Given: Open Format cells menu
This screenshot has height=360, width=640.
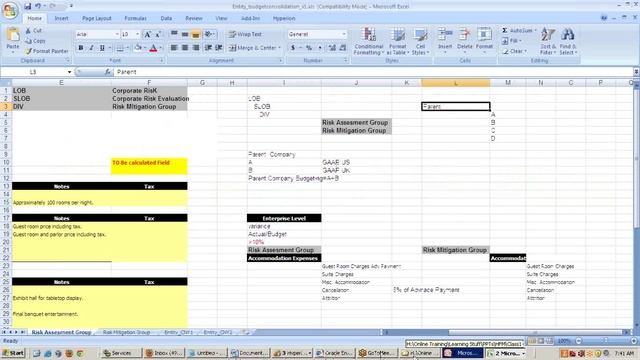Looking at the screenshot, I should tap(484, 41).
